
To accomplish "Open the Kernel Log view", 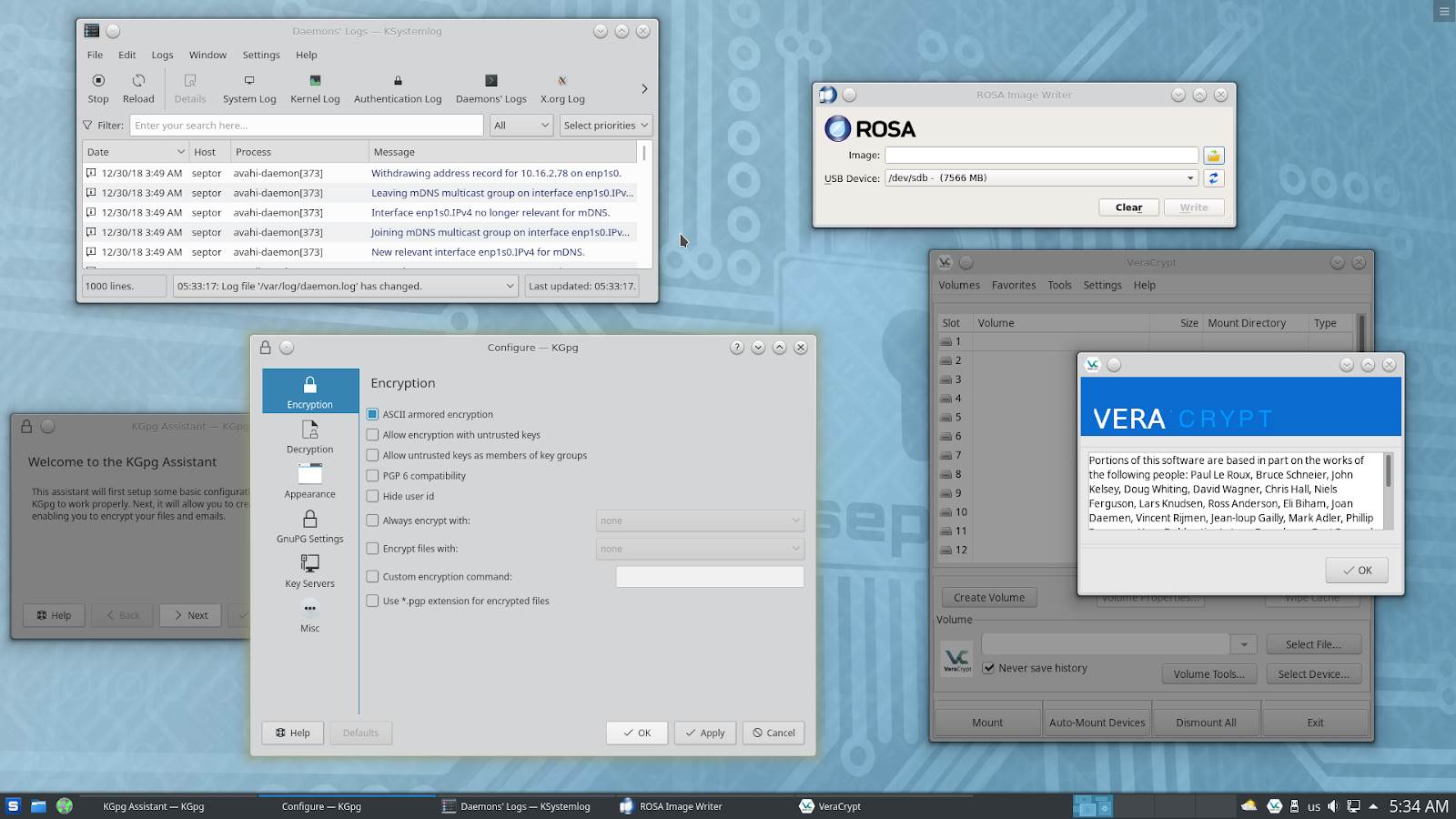I will point(315,88).
